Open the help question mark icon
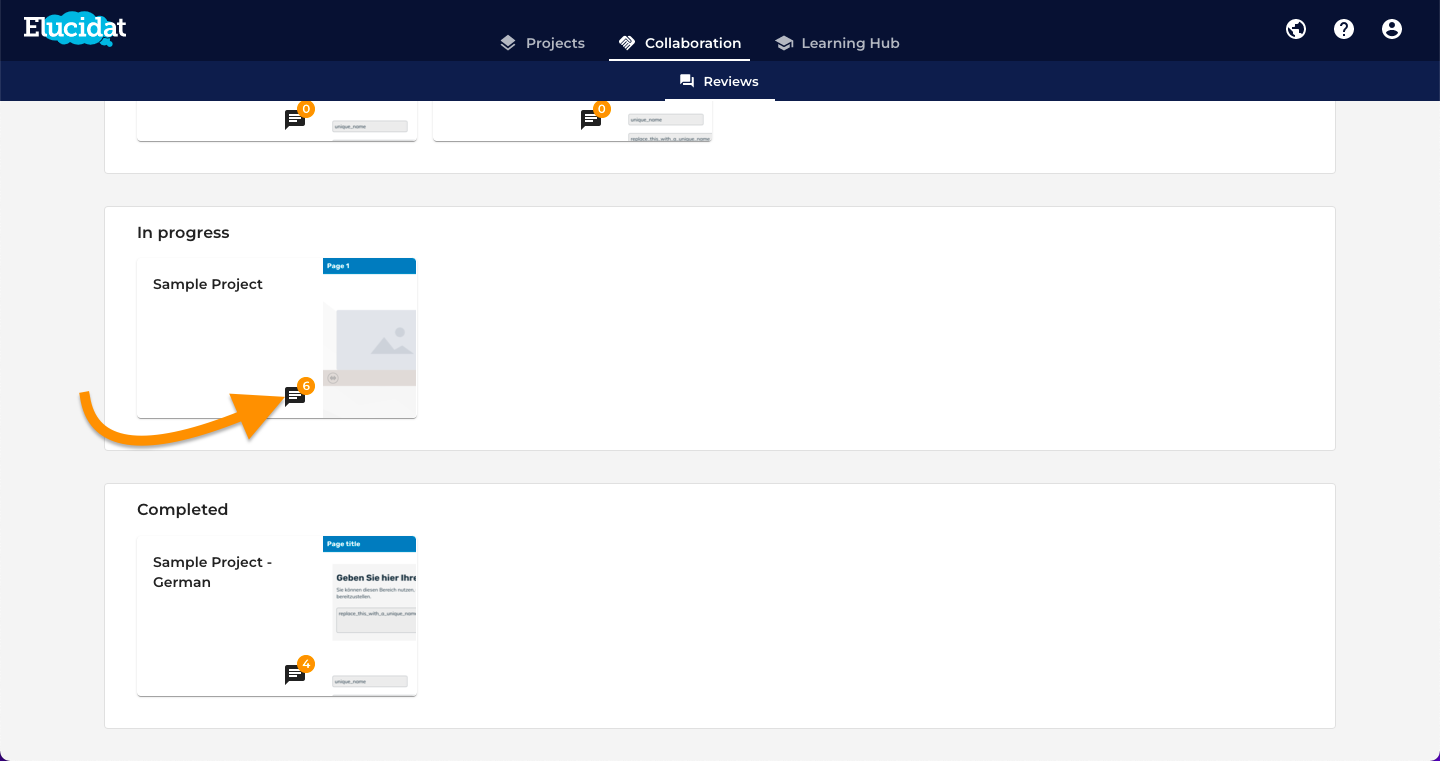The height and width of the screenshot is (761, 1440). coord(1344,29)
